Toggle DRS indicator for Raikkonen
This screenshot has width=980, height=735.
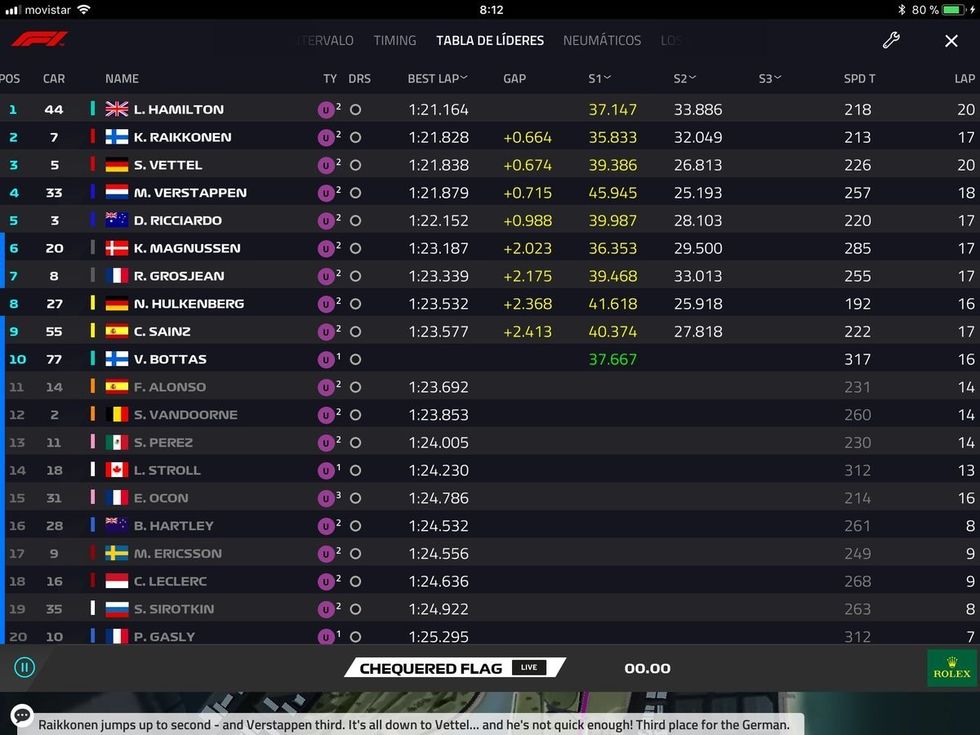click(355, 138)
